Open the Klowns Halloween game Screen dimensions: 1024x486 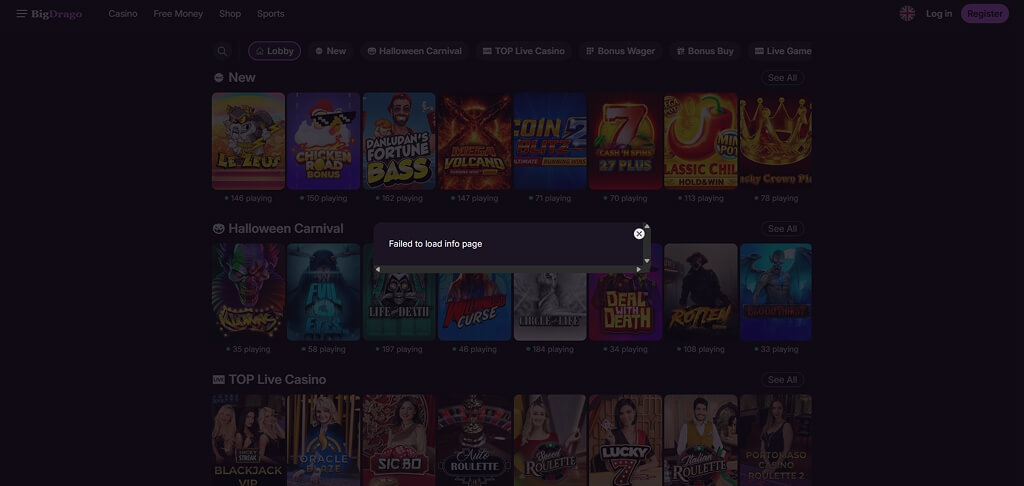[248, 292]
